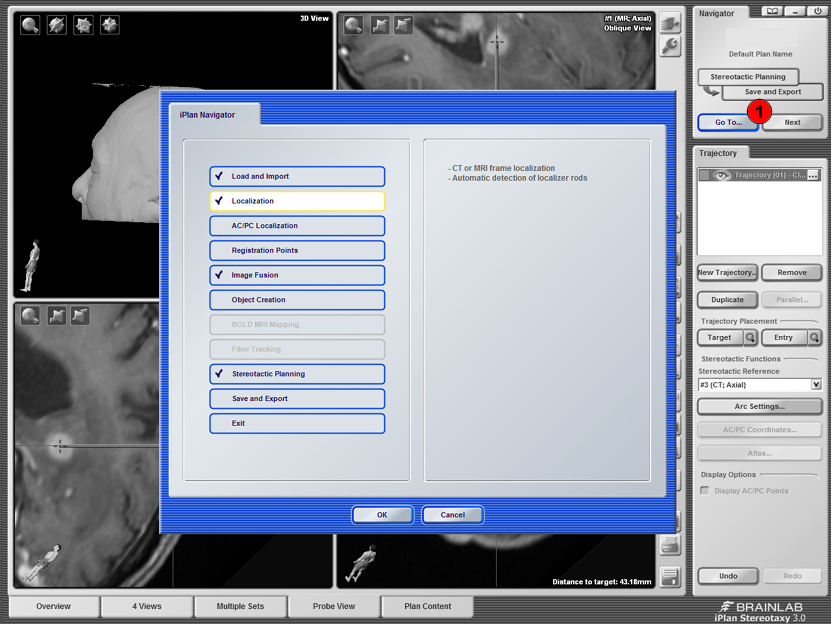831x624 pixels.
Task: Open the 4 Views tab
Action: (x=145, y=606)
